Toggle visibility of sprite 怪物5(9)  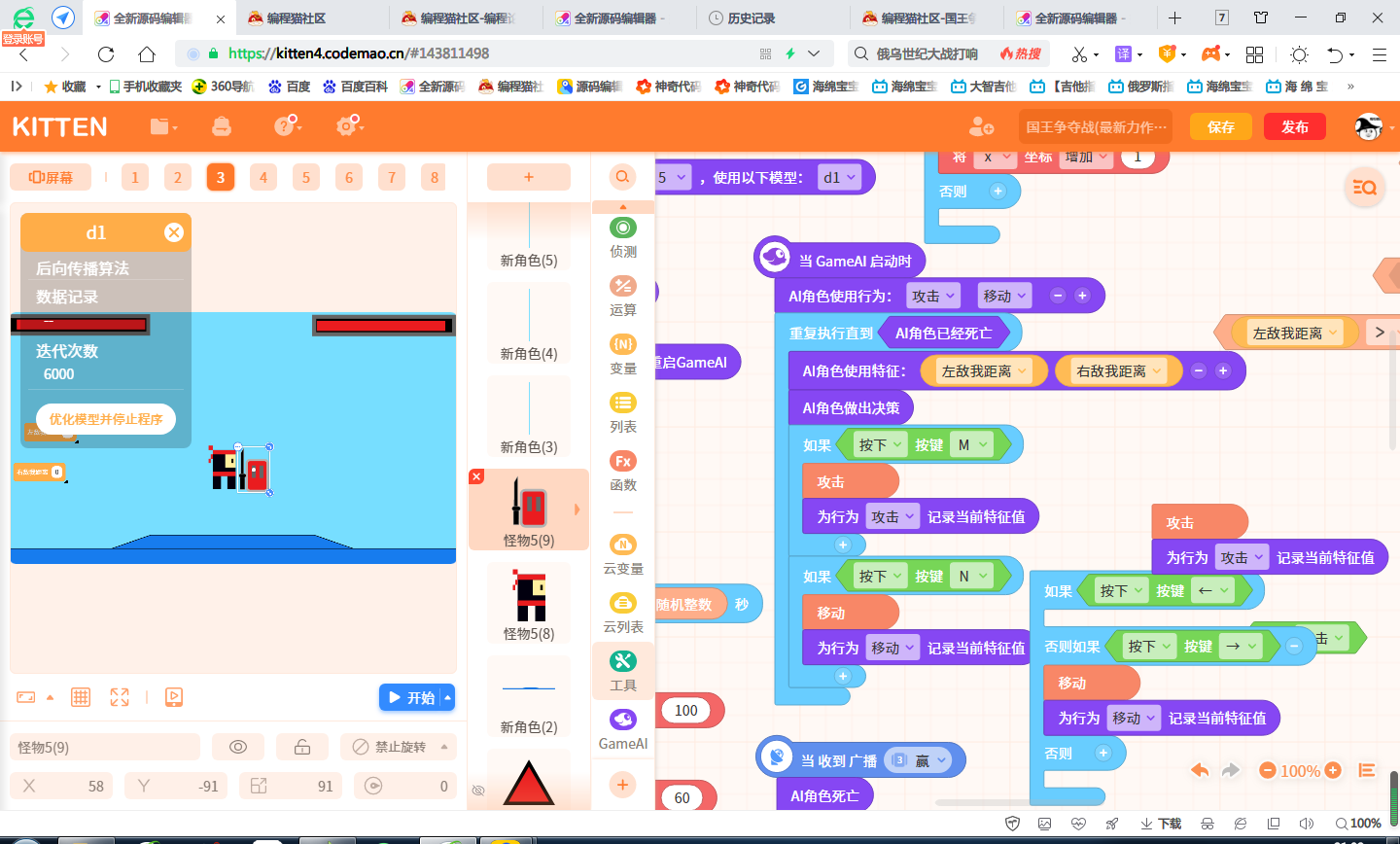click(x=238, y=747)
